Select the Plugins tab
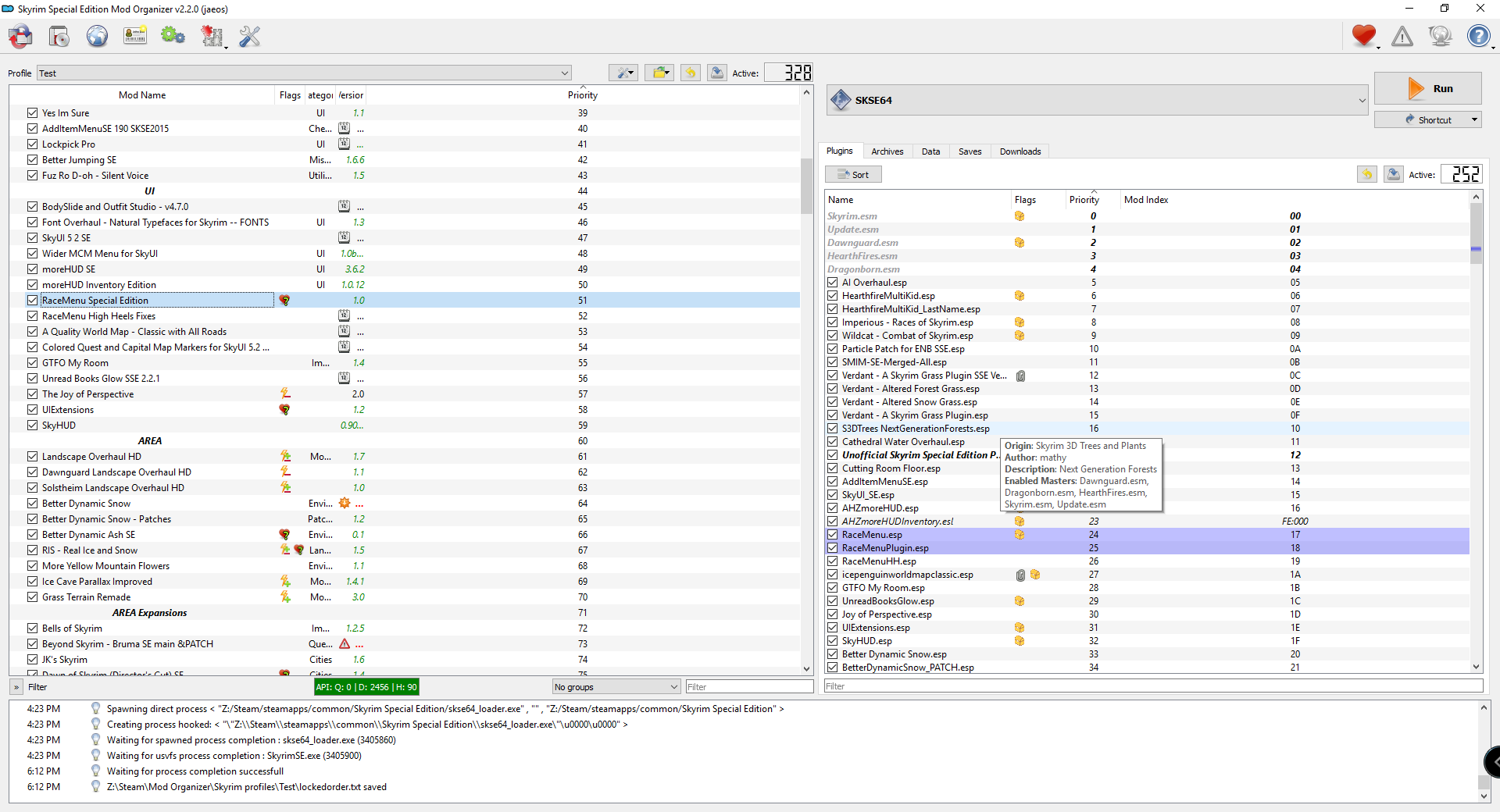 pos(840,151)
